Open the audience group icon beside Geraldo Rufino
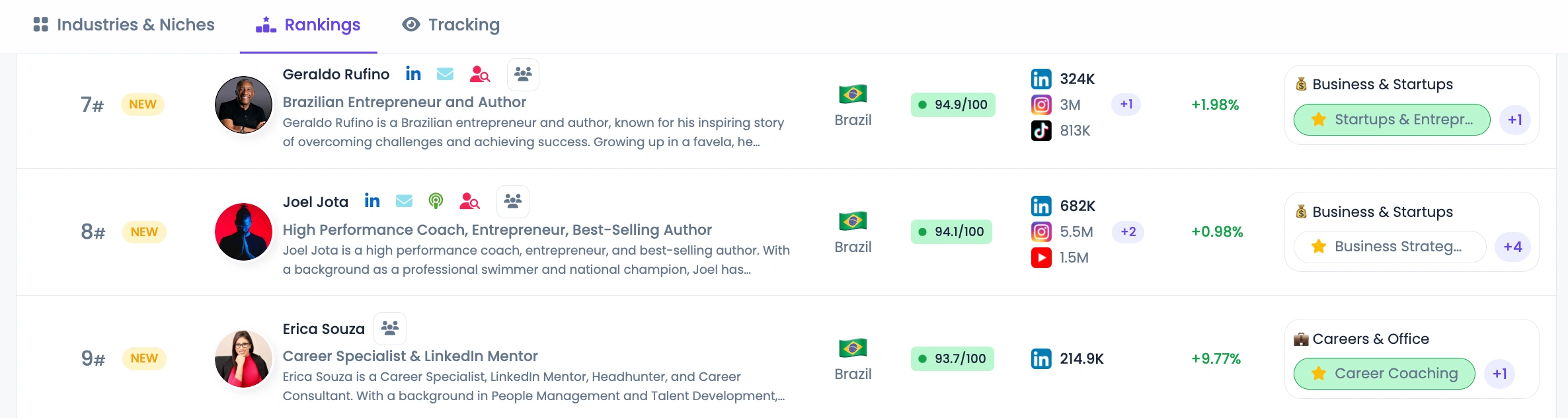Screen dimensions: 1568x418 click(x=523, y=74)
